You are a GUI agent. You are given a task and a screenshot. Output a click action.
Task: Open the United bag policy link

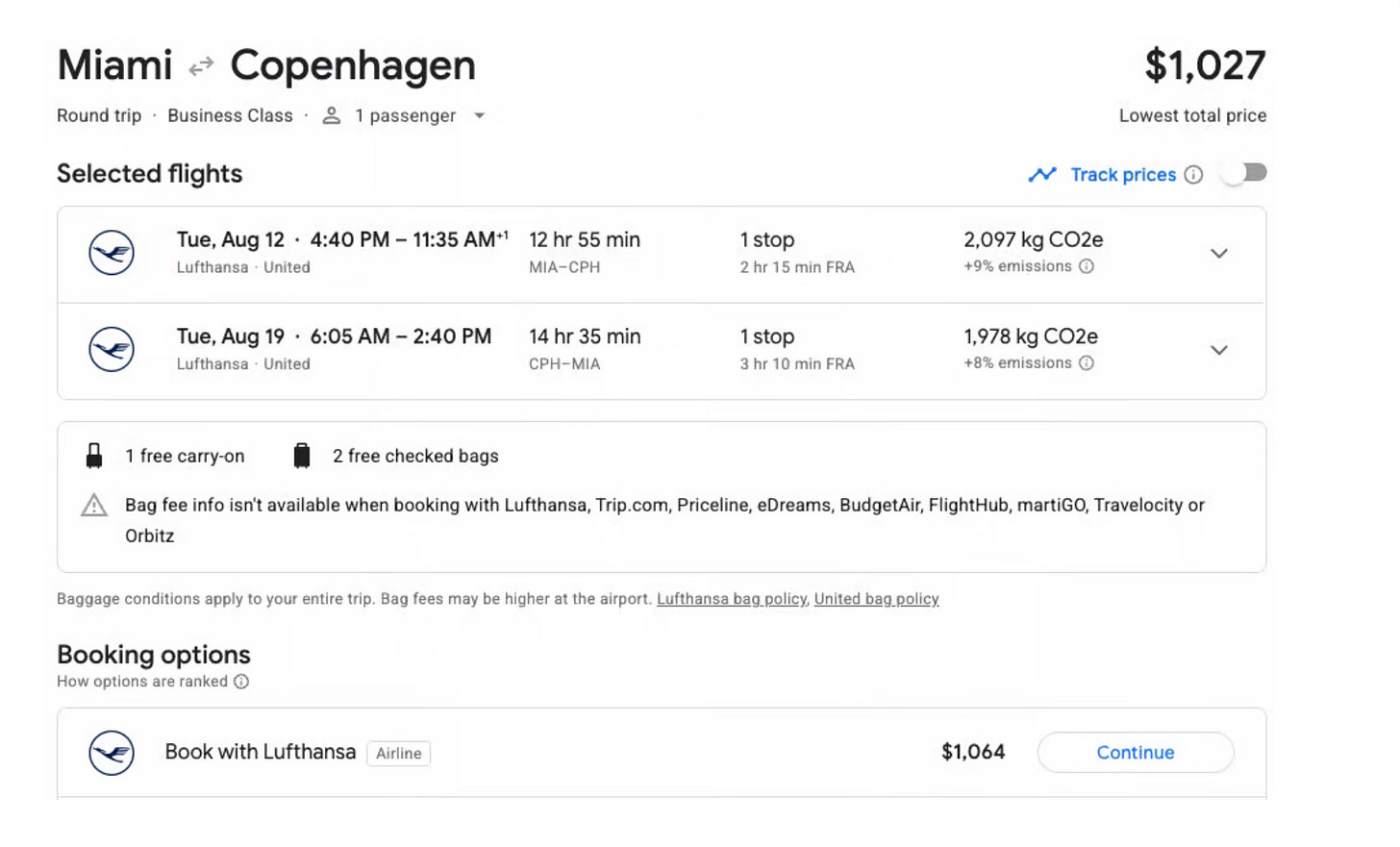tap(876, 599)
